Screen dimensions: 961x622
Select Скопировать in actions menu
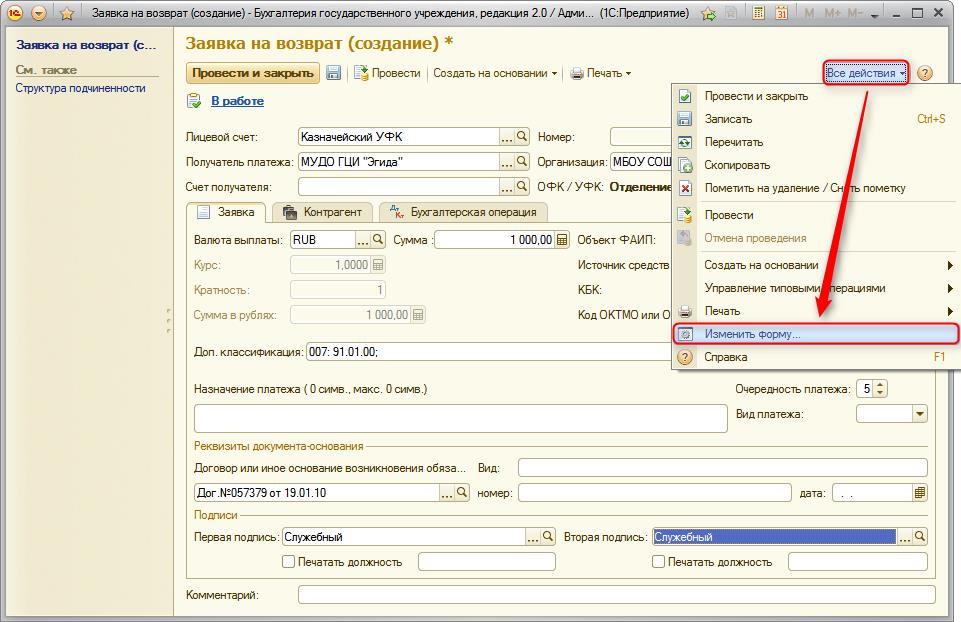tap(816, 165)
